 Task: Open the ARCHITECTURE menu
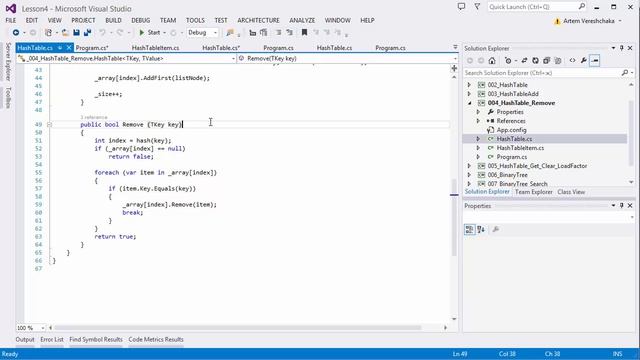(x=258, y=20)
